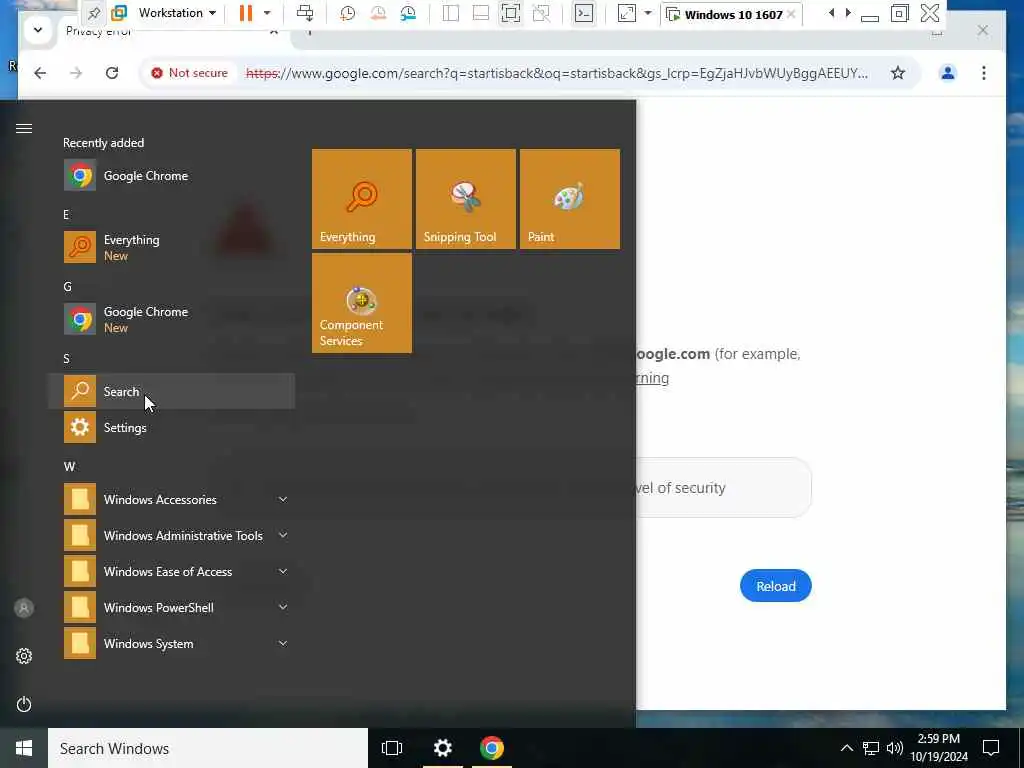
Task: Open Settings gear in Start sidebar
Action: (x=24, y=656)
